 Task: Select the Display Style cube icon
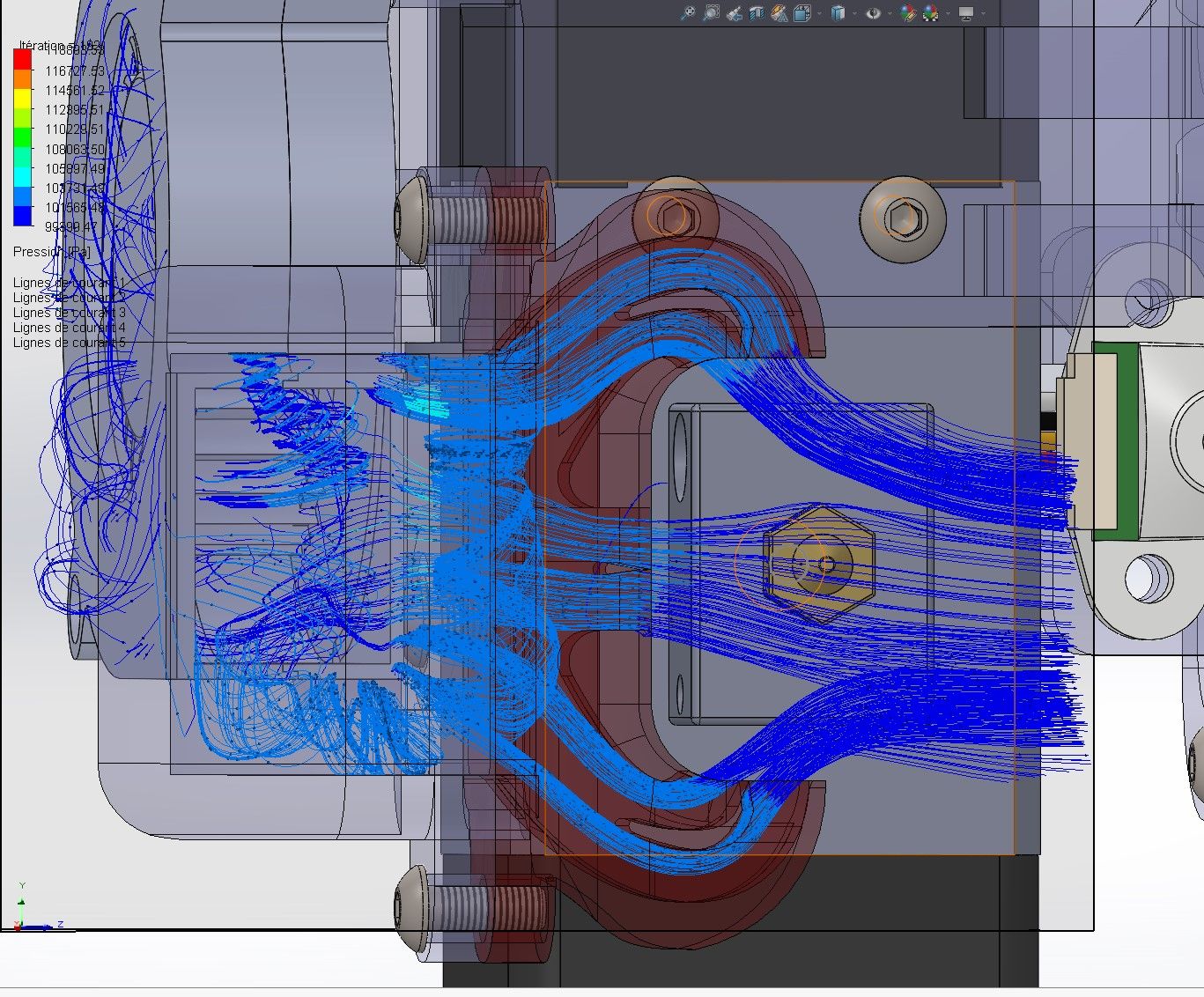coord(838,13)
